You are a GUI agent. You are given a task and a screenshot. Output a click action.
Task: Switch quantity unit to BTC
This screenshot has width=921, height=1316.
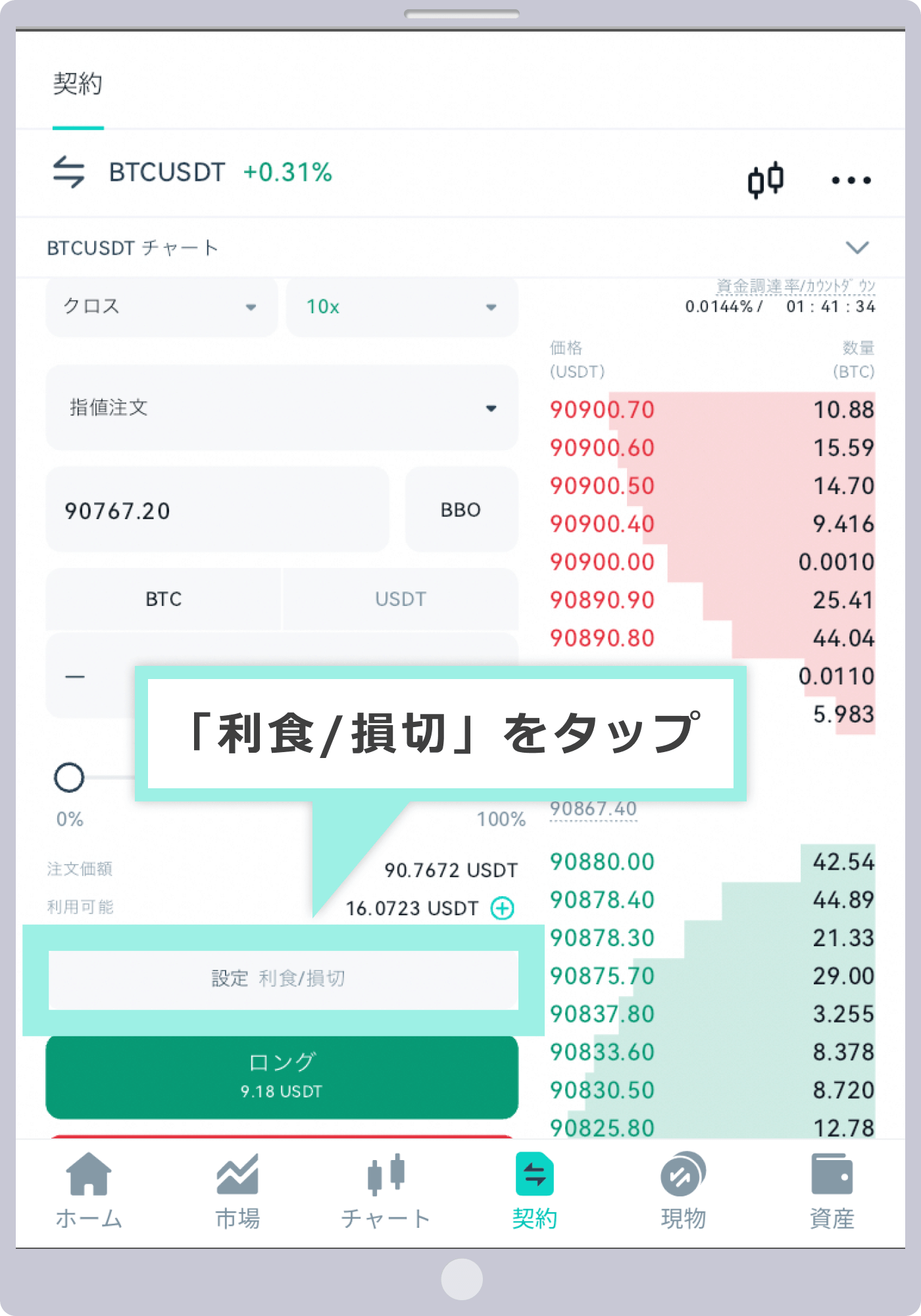(x=164, y=599)
